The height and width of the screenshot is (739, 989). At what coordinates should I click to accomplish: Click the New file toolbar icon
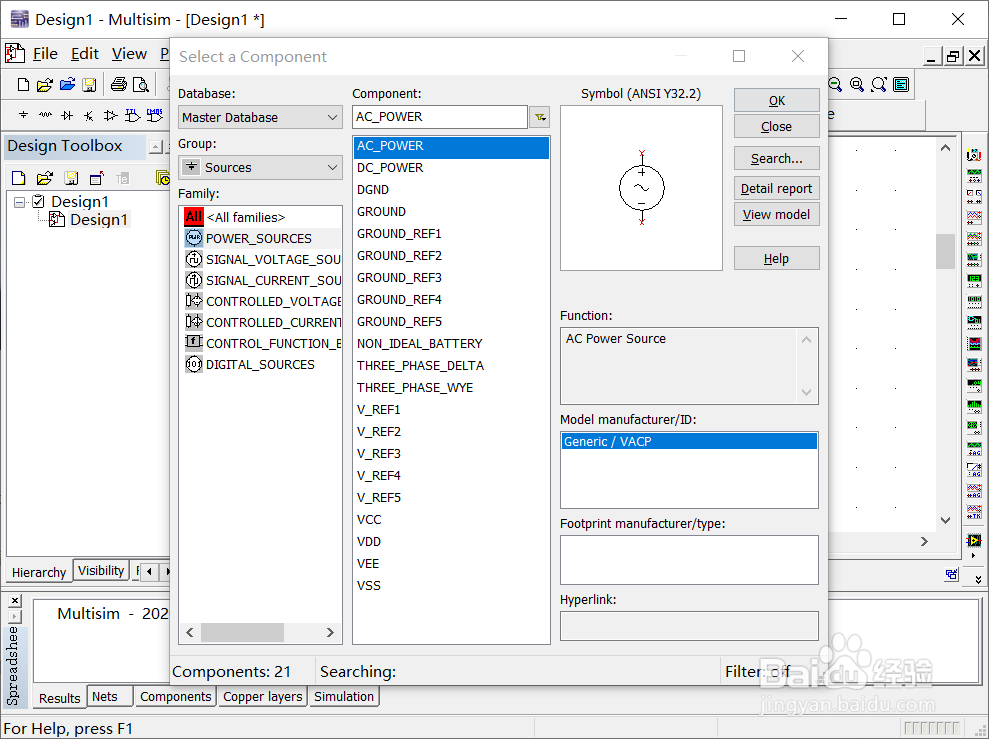click(x=23, y=84)
